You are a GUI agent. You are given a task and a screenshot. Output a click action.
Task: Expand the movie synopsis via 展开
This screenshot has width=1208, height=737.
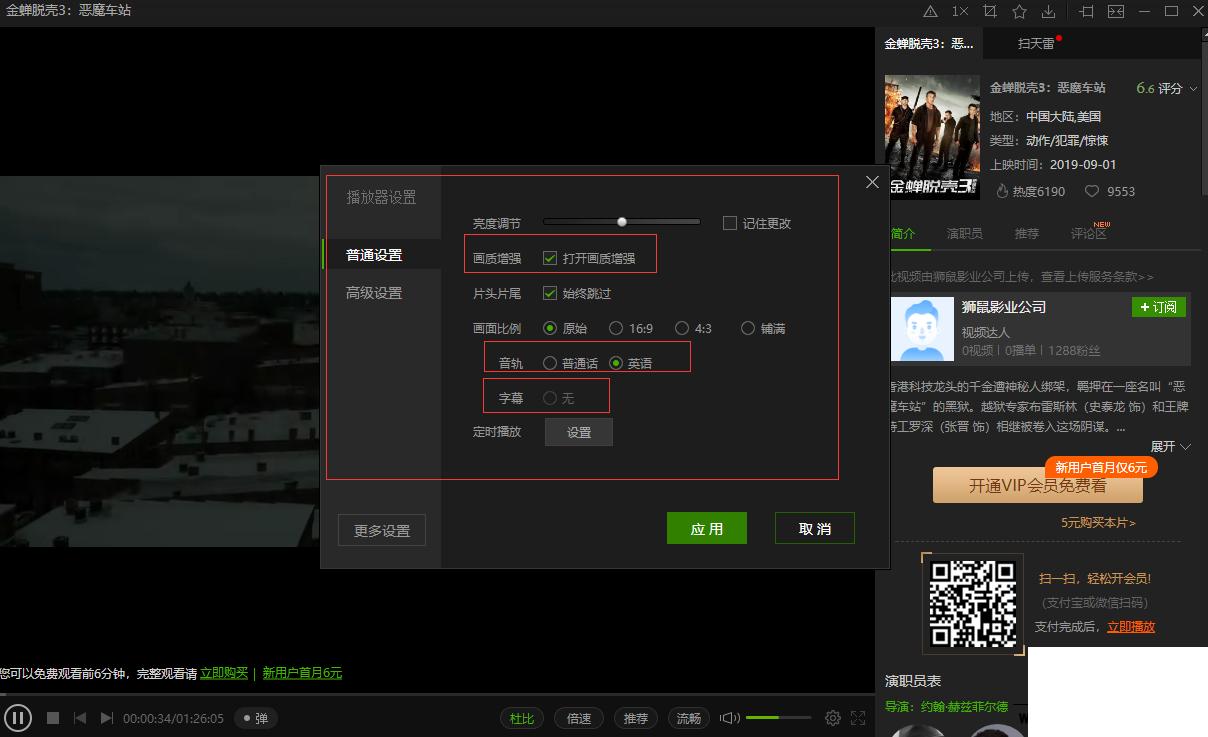coord(1165,447)
